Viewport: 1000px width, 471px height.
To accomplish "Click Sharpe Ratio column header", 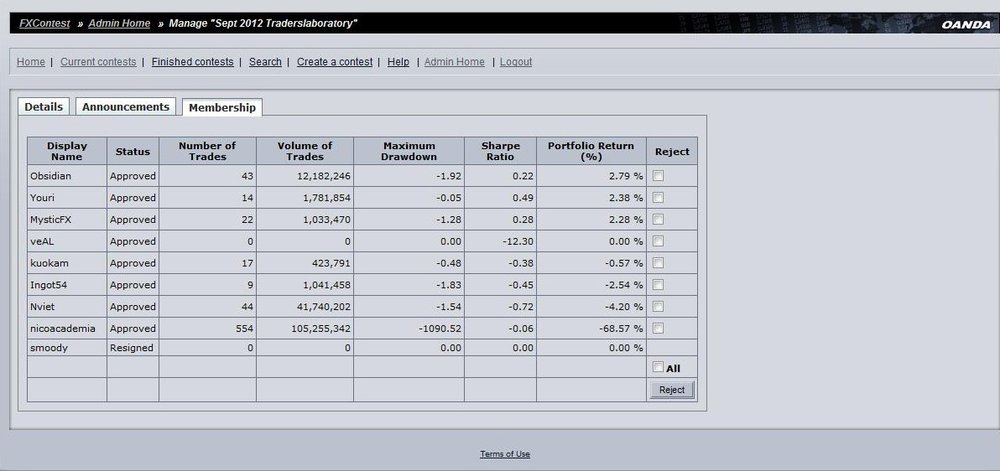I will click(501, 150).
